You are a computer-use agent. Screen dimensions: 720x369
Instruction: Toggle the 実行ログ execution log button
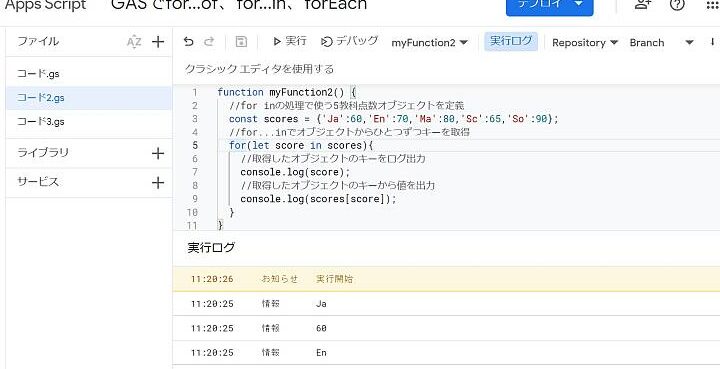point(511,41)
